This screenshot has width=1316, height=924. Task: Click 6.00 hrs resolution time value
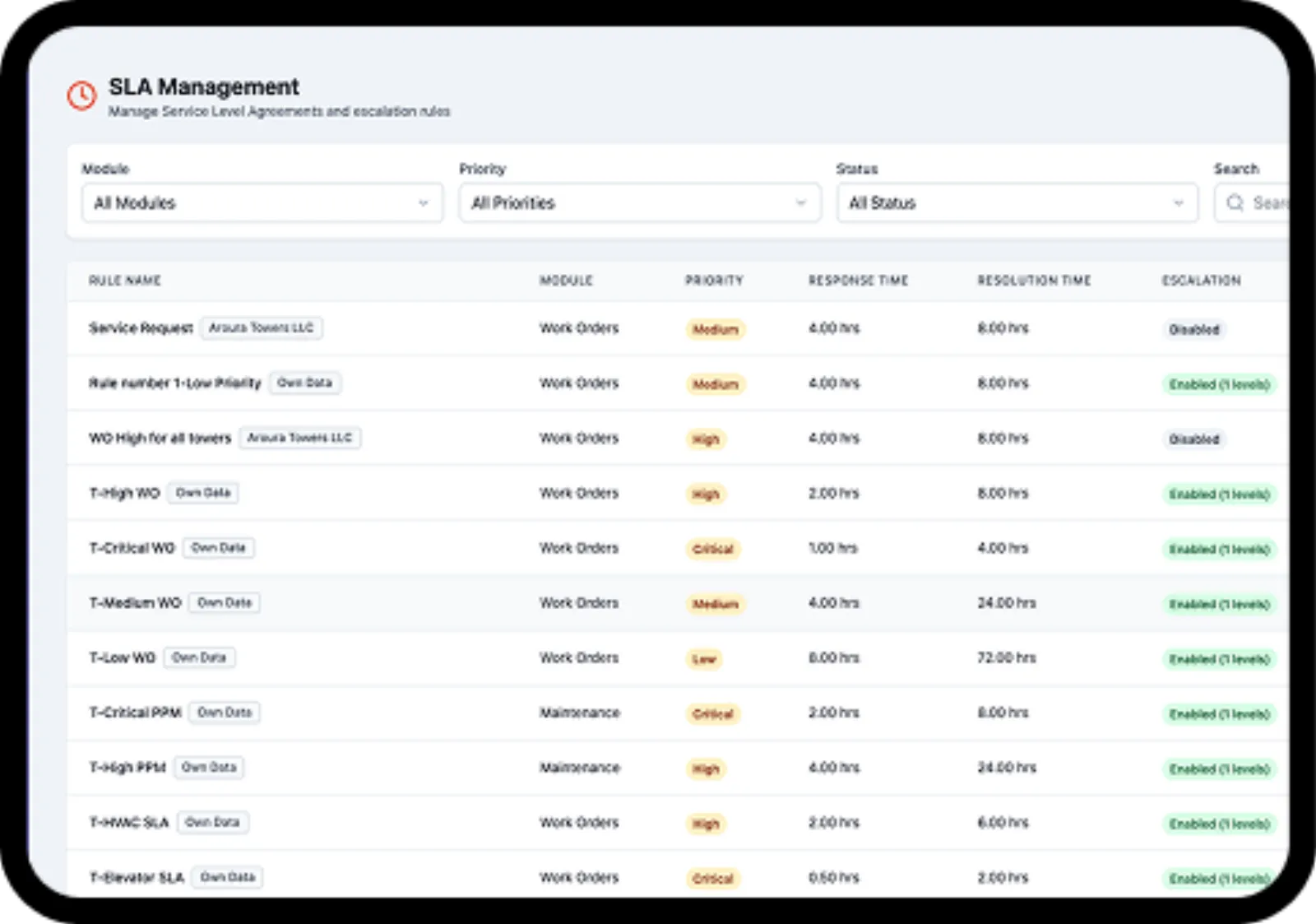(1003, 823)
